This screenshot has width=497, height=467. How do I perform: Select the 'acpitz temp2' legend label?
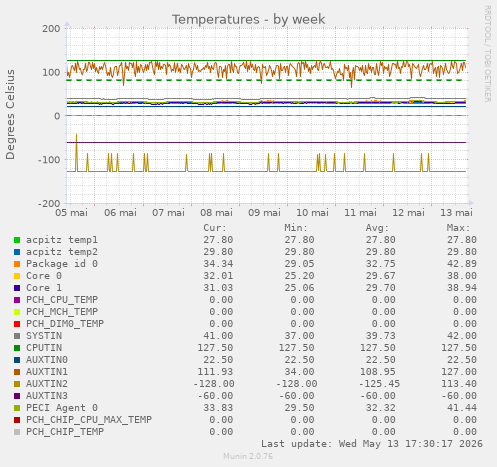[x=62, y=252]
